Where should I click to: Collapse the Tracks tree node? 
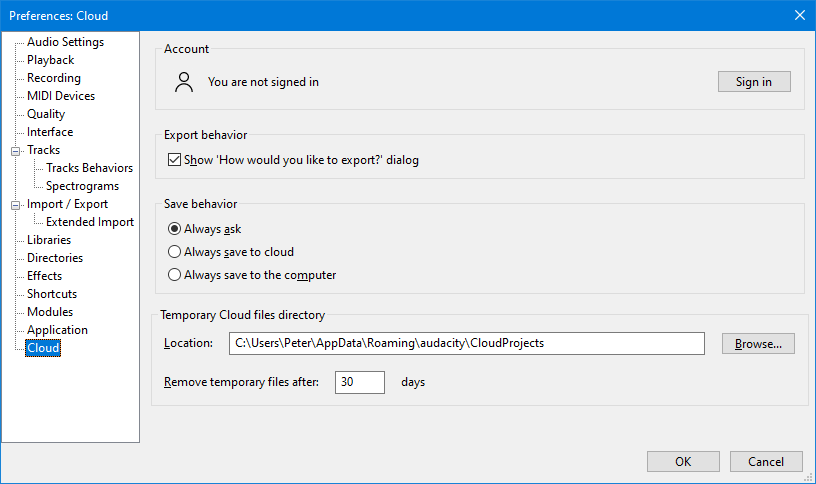pyautogui.click(x=15, y=151)
